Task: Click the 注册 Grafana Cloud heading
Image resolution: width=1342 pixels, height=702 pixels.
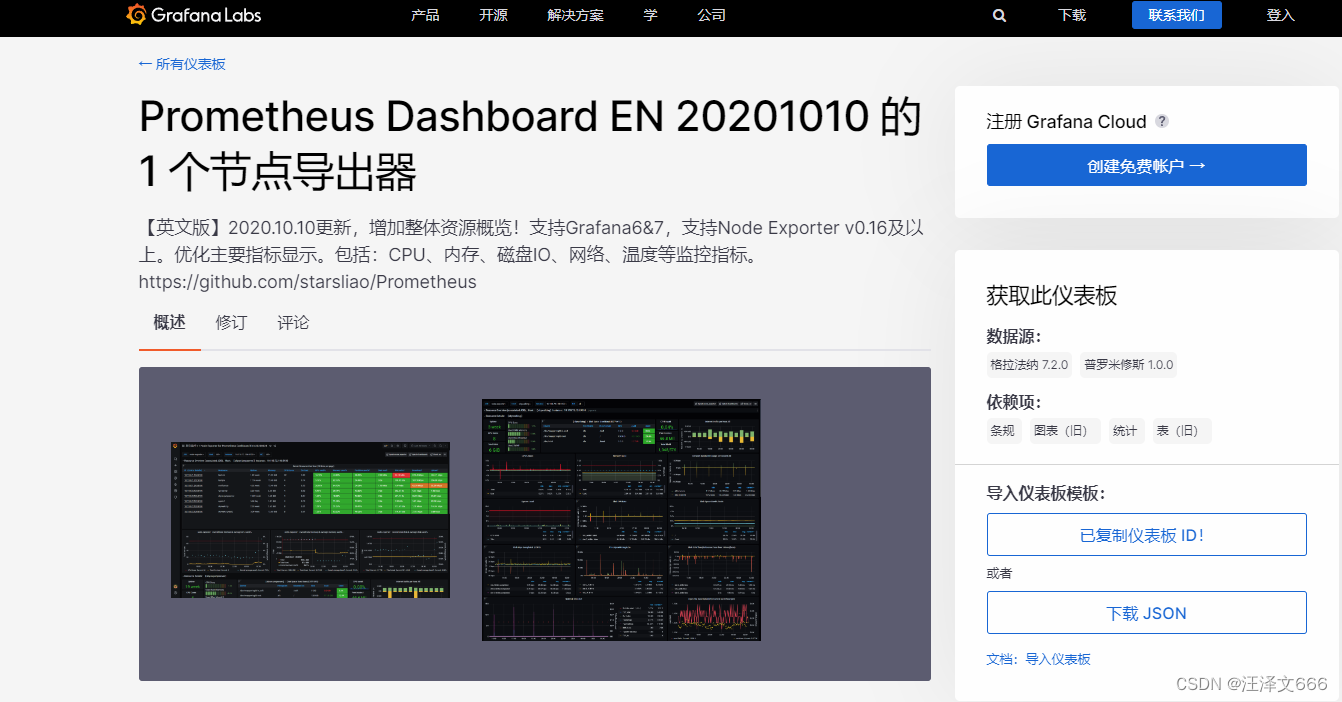Action: tap(1066, 122)
